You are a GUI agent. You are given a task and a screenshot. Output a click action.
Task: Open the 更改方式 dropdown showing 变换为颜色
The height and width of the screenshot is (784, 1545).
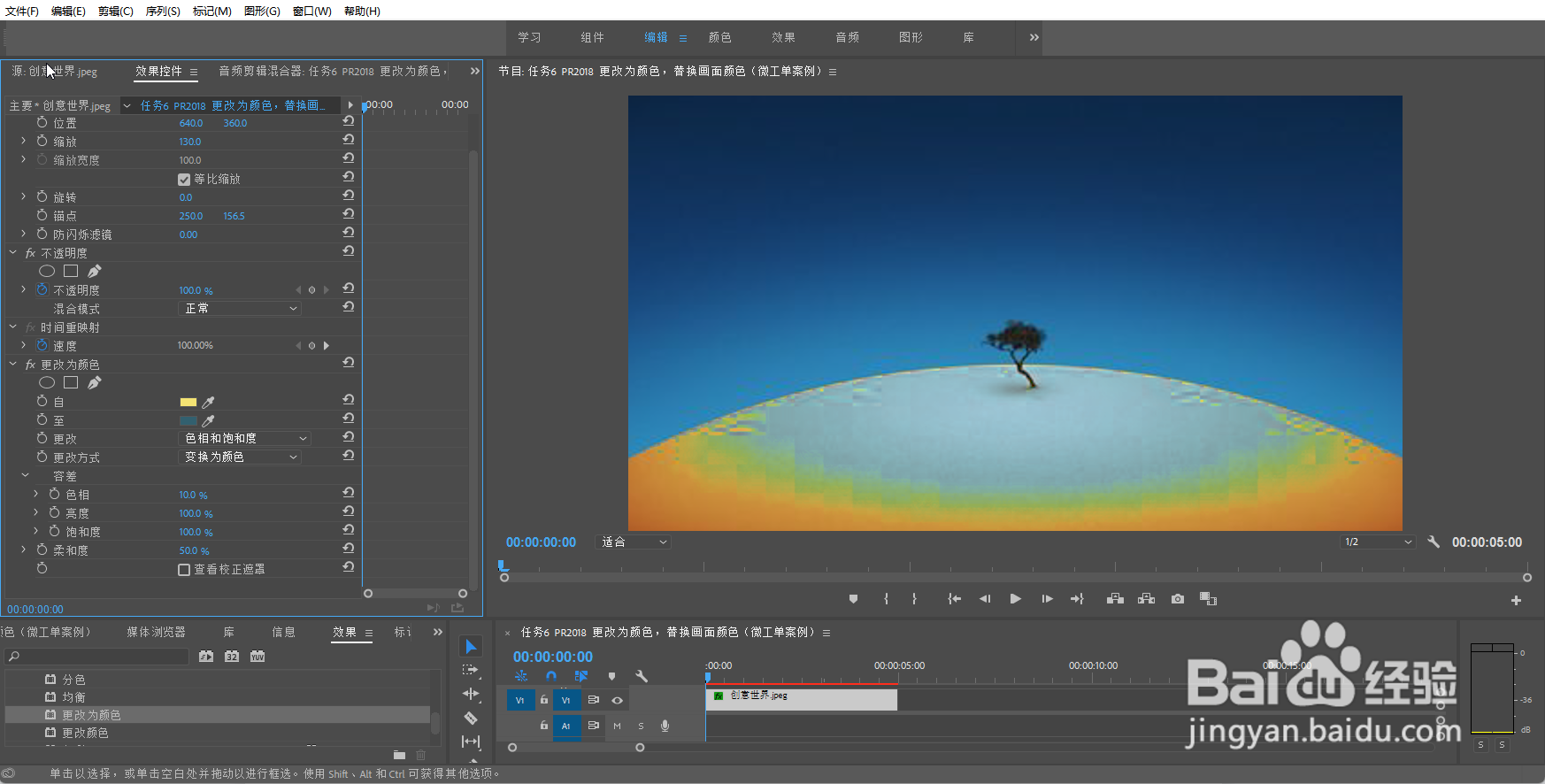pyautogui.click(x=240, y=457)
